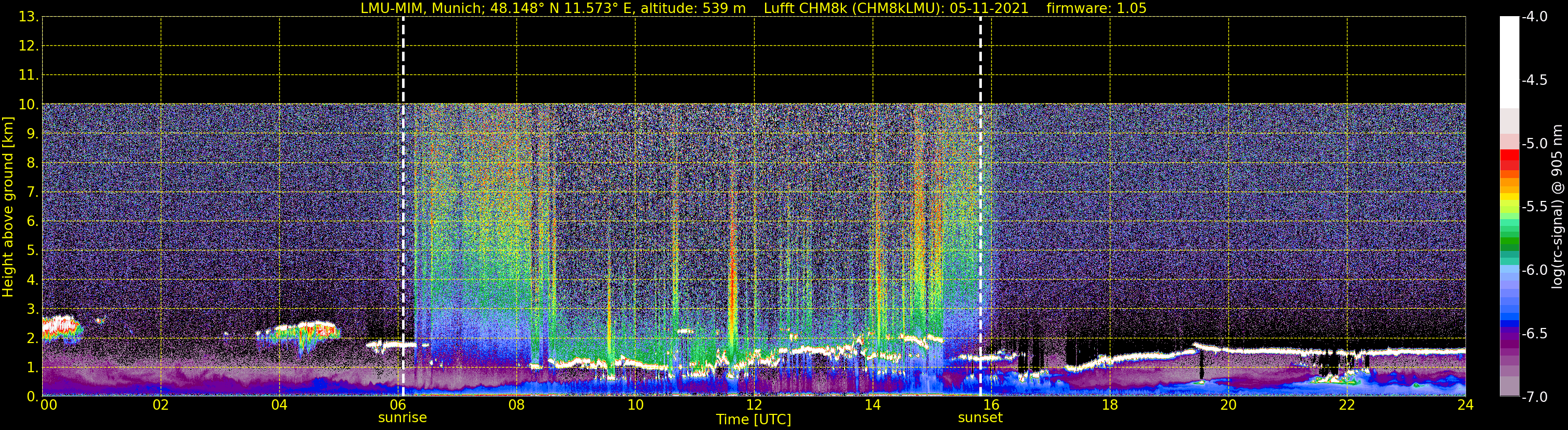Click the 20 hour tick label
This screenshot has height=430, width=1568.
1228,405
